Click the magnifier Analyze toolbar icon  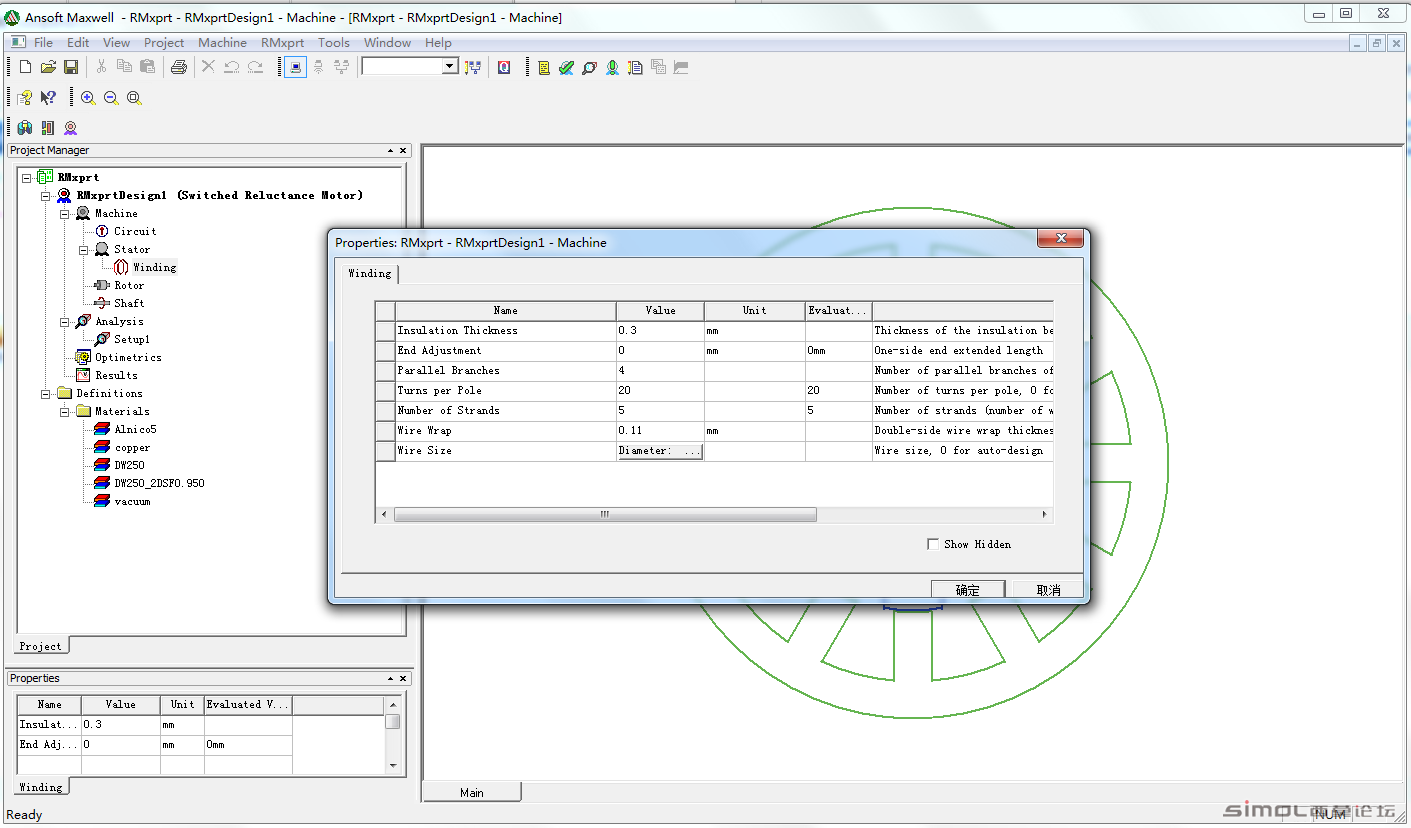coord(589,67)
